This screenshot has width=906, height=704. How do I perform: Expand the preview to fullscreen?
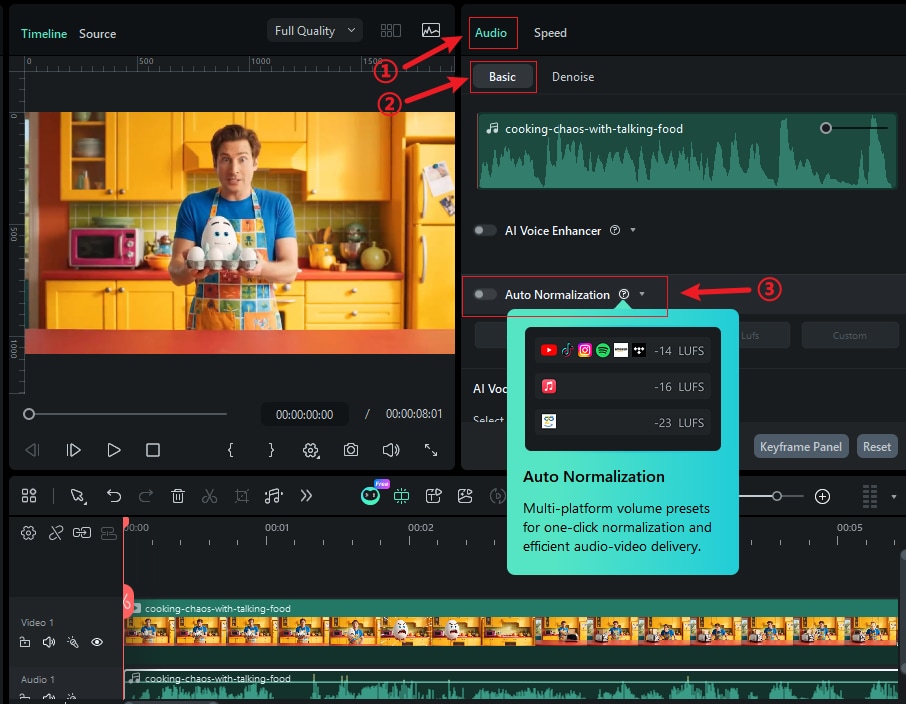pos(431,450)
